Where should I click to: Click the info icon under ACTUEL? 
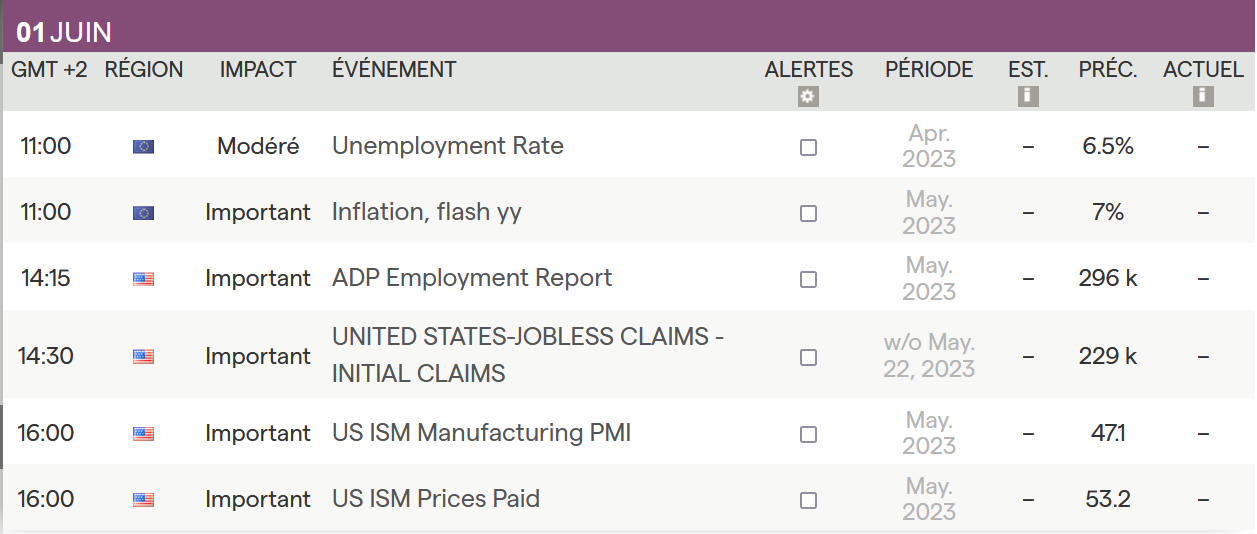click(1203, 97)
